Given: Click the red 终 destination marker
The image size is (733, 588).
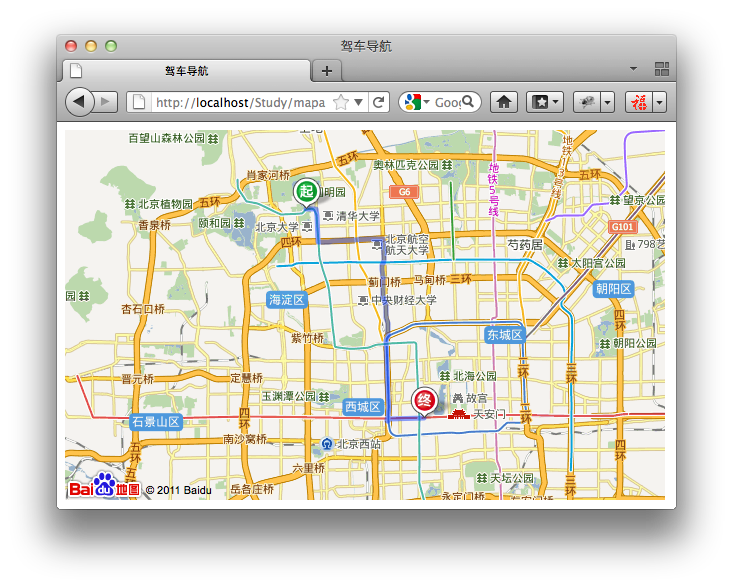Looking at the screenshot, I should pyautogui.click(x=424, y=402).
